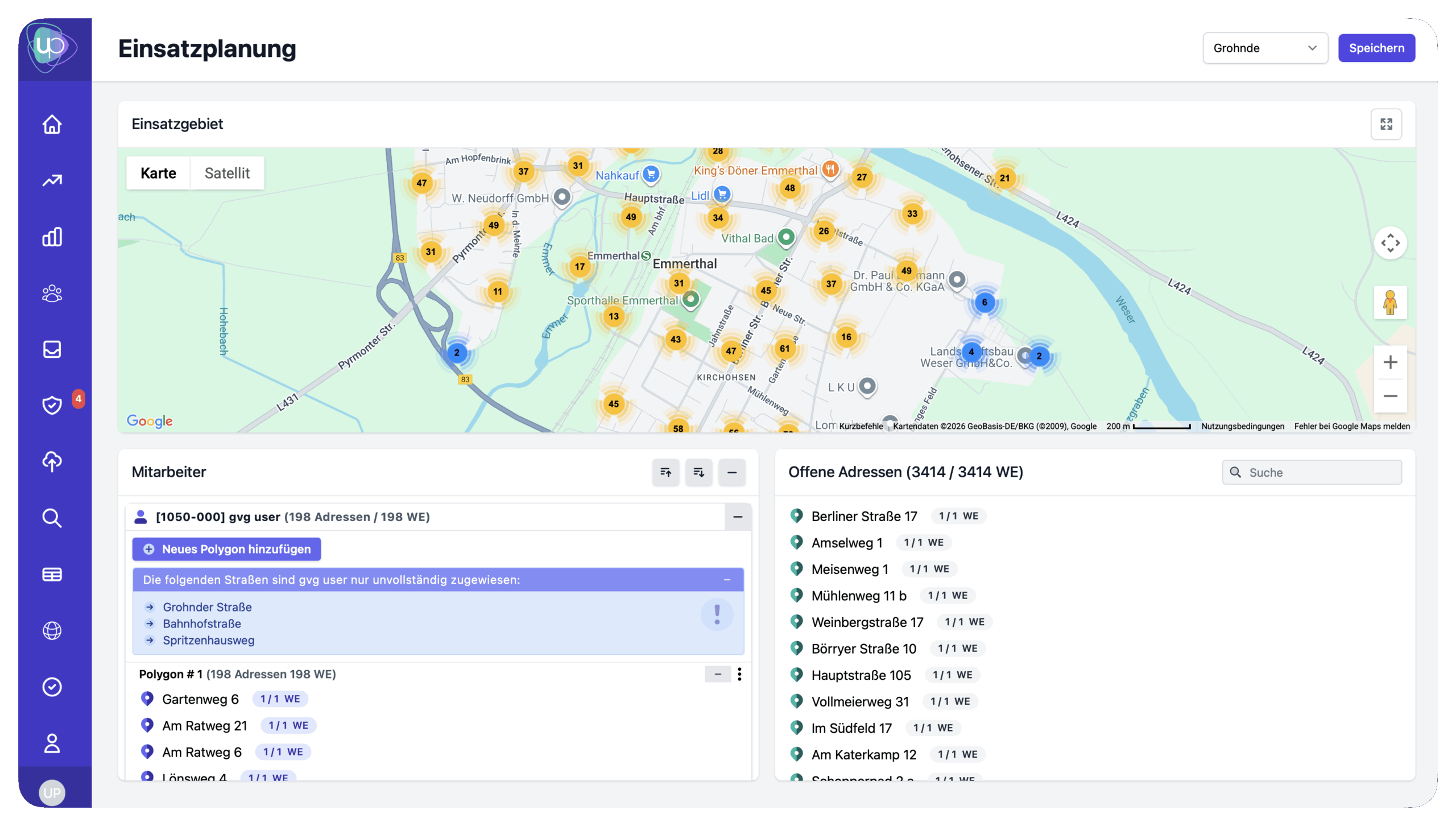Toggle fullscreen map view icon
This screenshot has width=1456, height=826.
[x=1385, y=124]
